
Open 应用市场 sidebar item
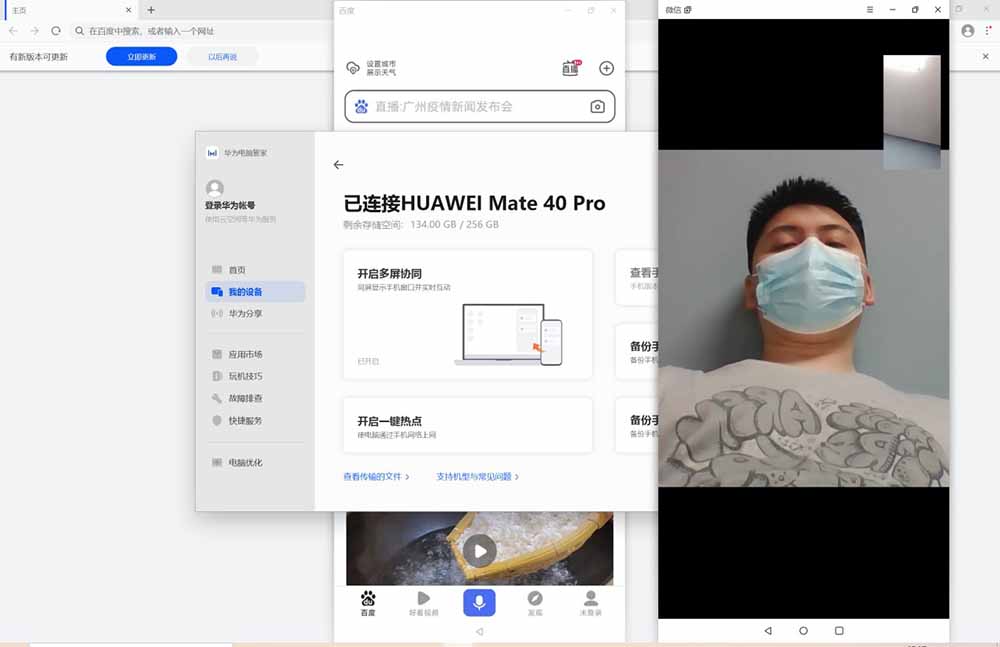(x=255, y=354)
